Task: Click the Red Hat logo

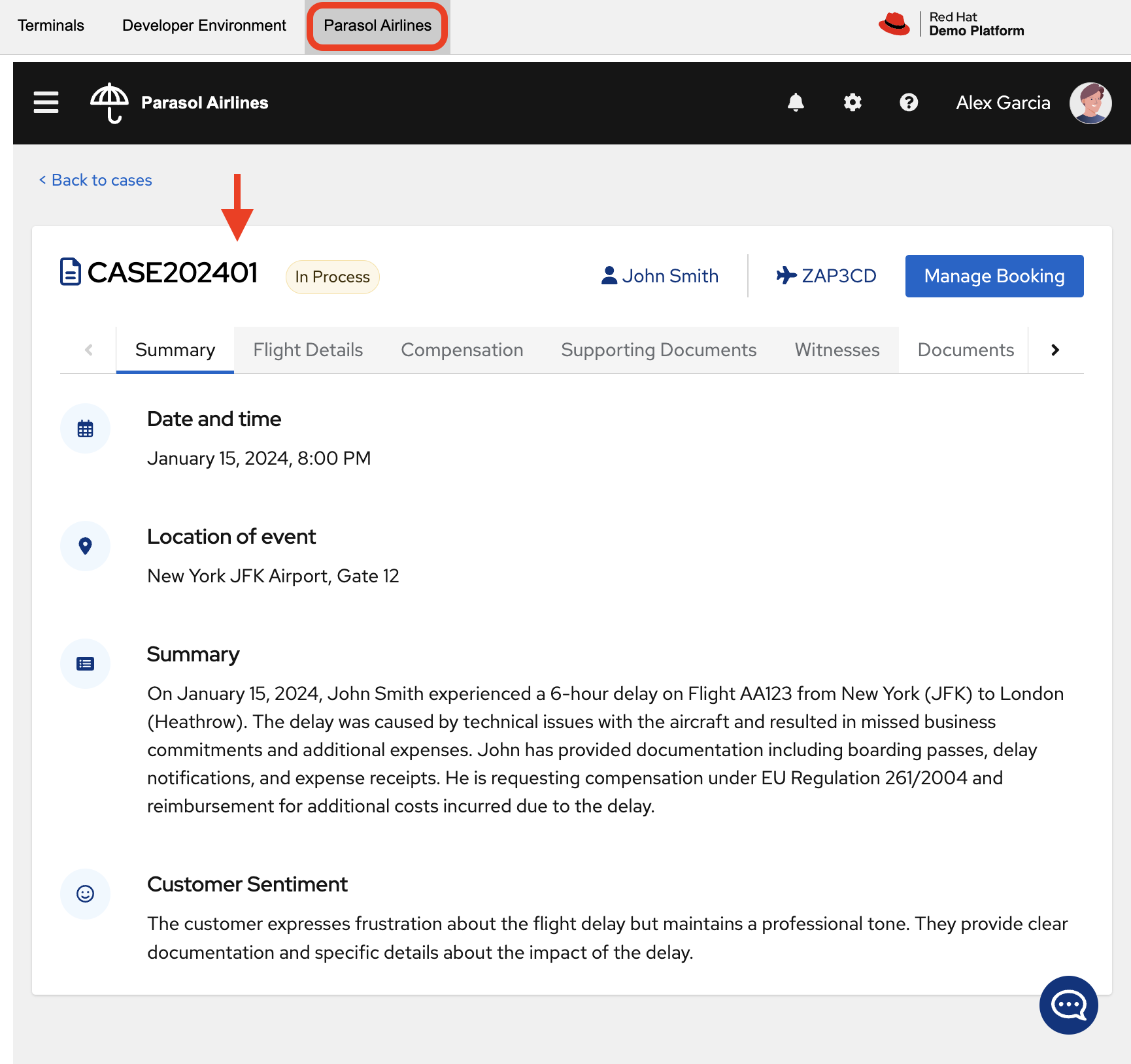Action: (894, 24)
